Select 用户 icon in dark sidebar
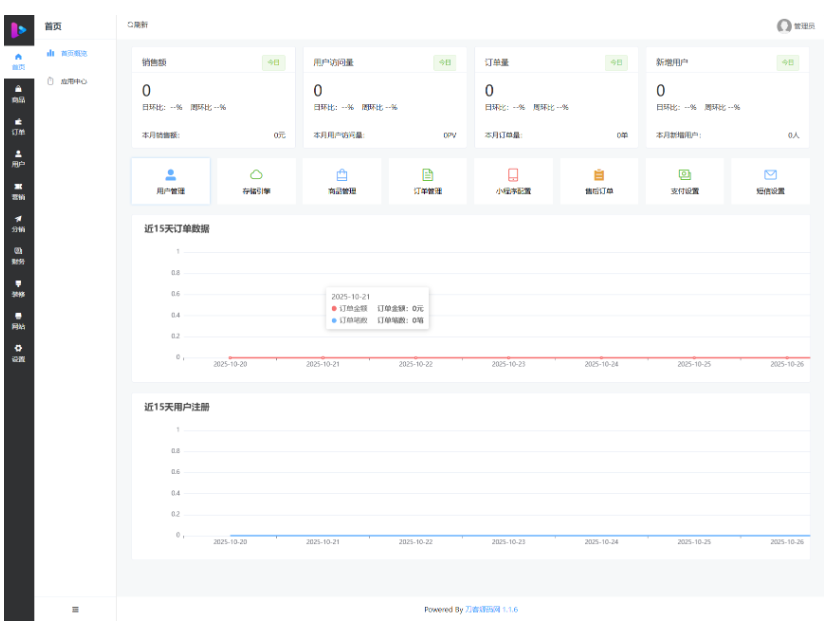 click(x=18, y=158)
